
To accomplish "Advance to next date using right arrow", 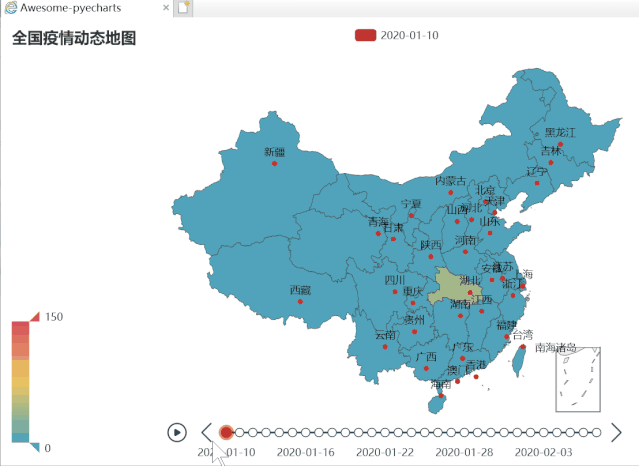I will tap(616, 432).
